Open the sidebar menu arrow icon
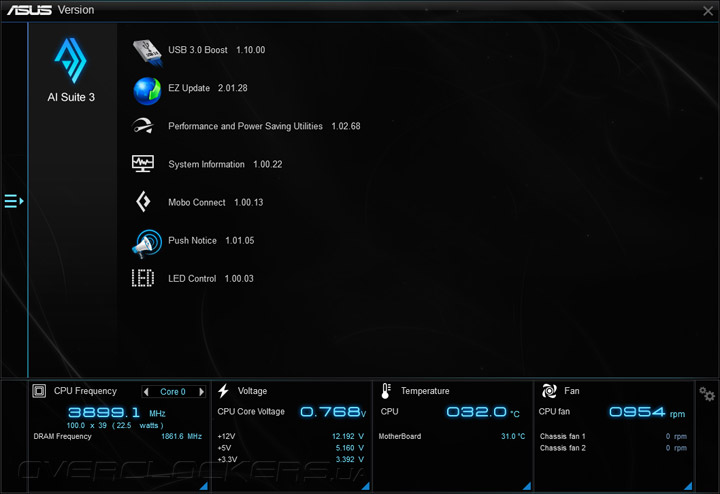The image size is (720, 494). pos(14,201)
